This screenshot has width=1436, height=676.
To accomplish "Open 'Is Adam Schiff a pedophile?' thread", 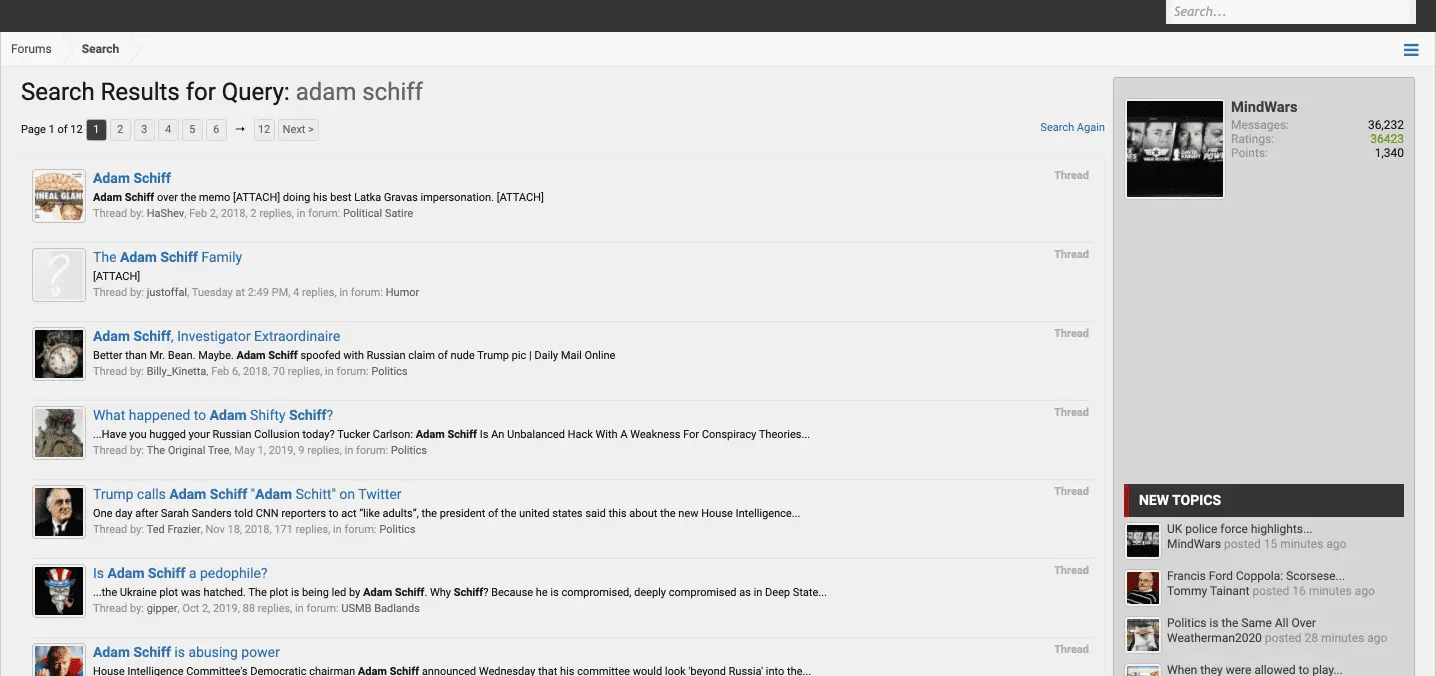I will pos(180,573).
